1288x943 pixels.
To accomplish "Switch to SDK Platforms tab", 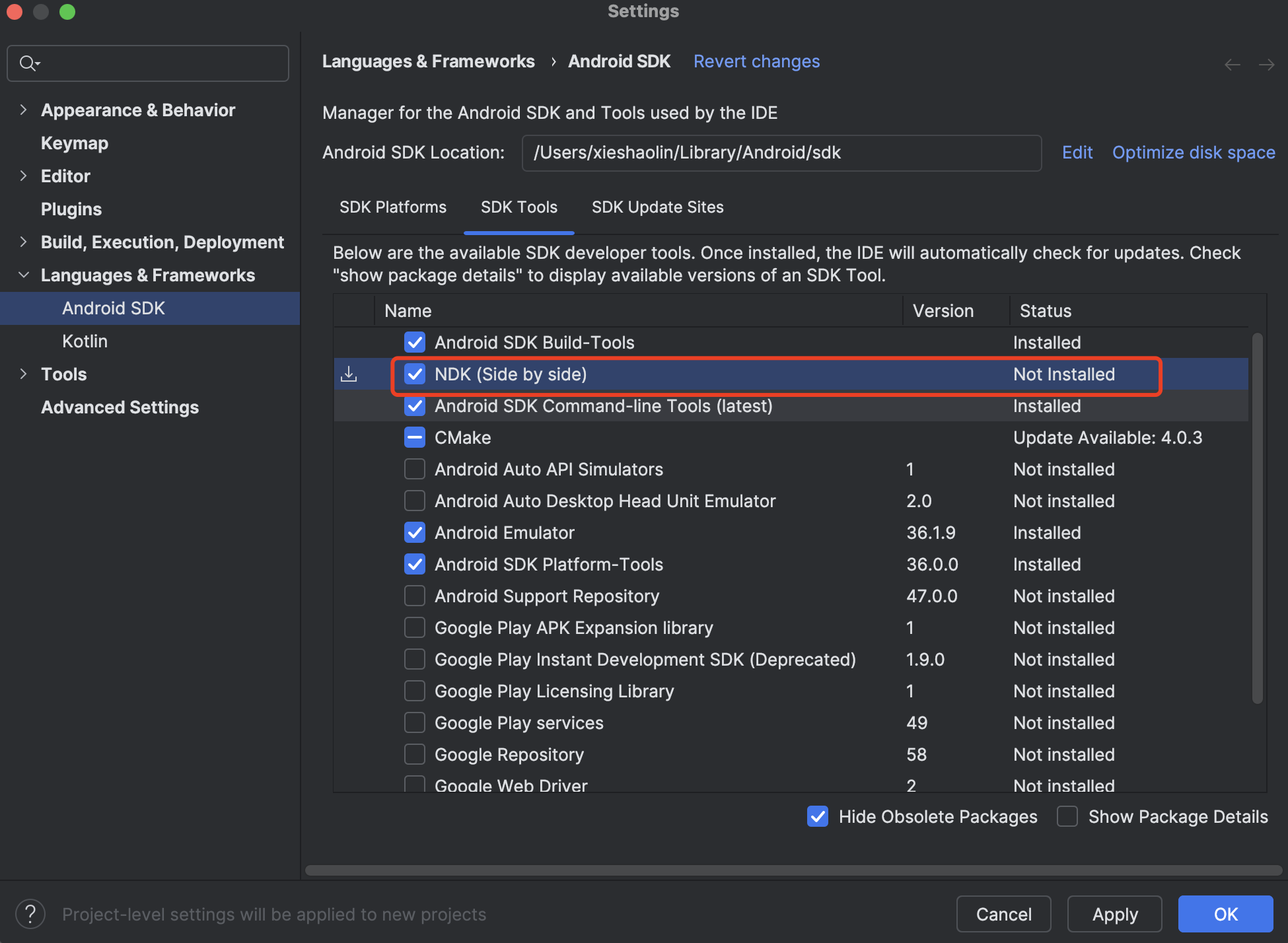I will click(393, 207).
